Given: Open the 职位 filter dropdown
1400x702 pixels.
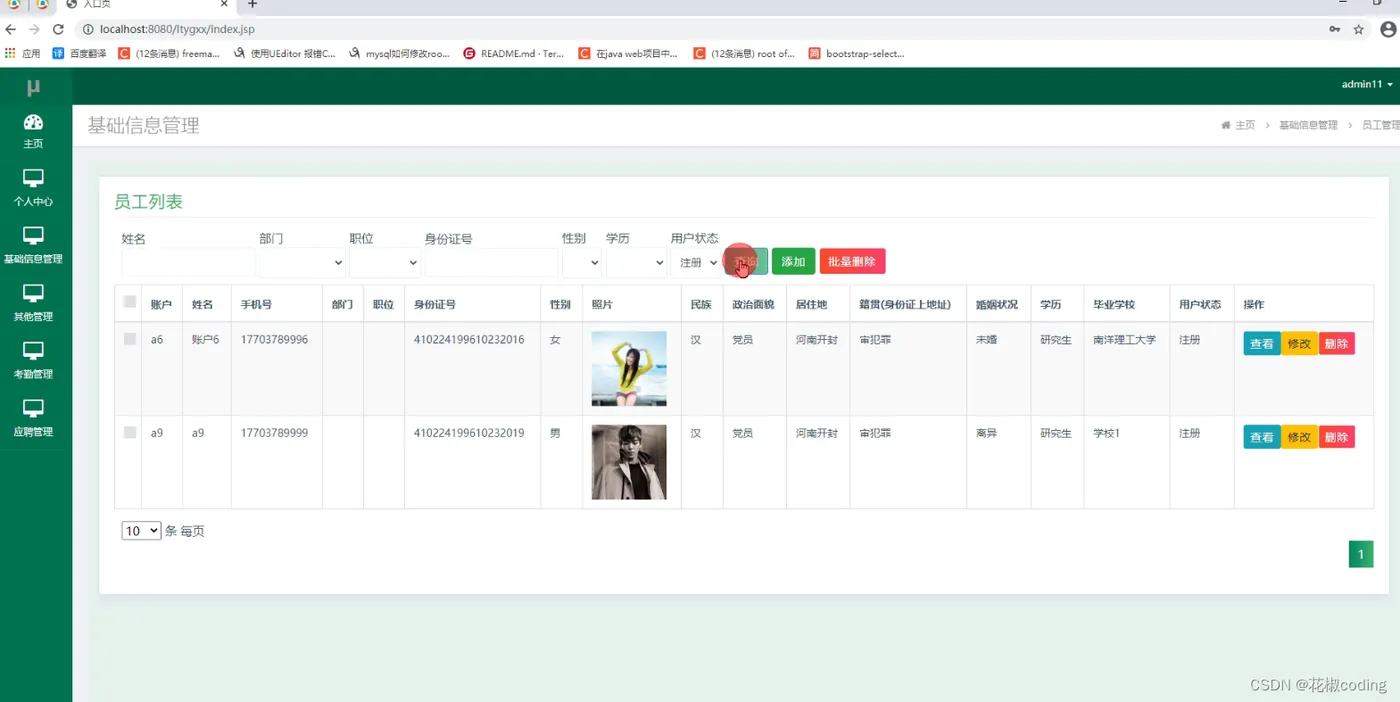Looking at the screenshot, I should pos(384,263).
